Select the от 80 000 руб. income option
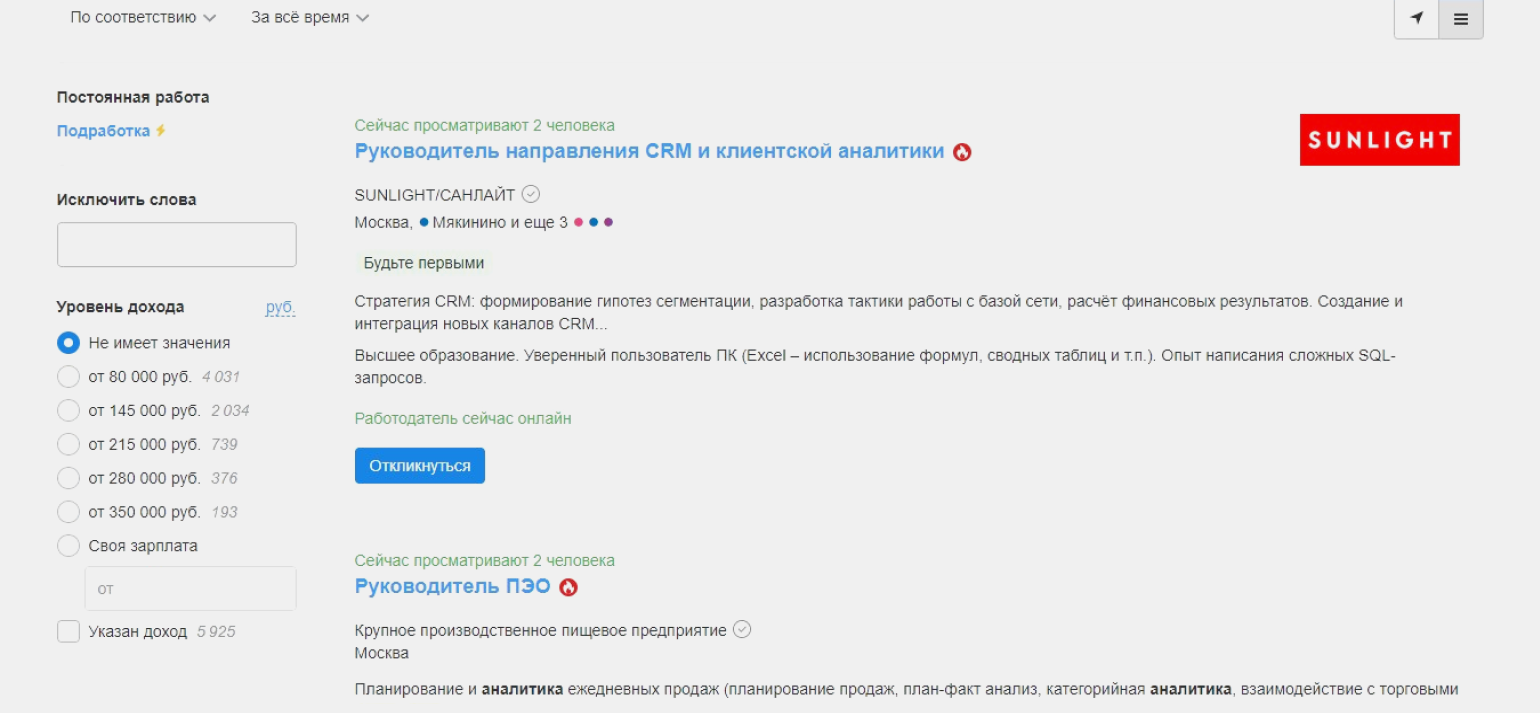This screenshot has width=1540, height=713. click(x=68, y=377)
